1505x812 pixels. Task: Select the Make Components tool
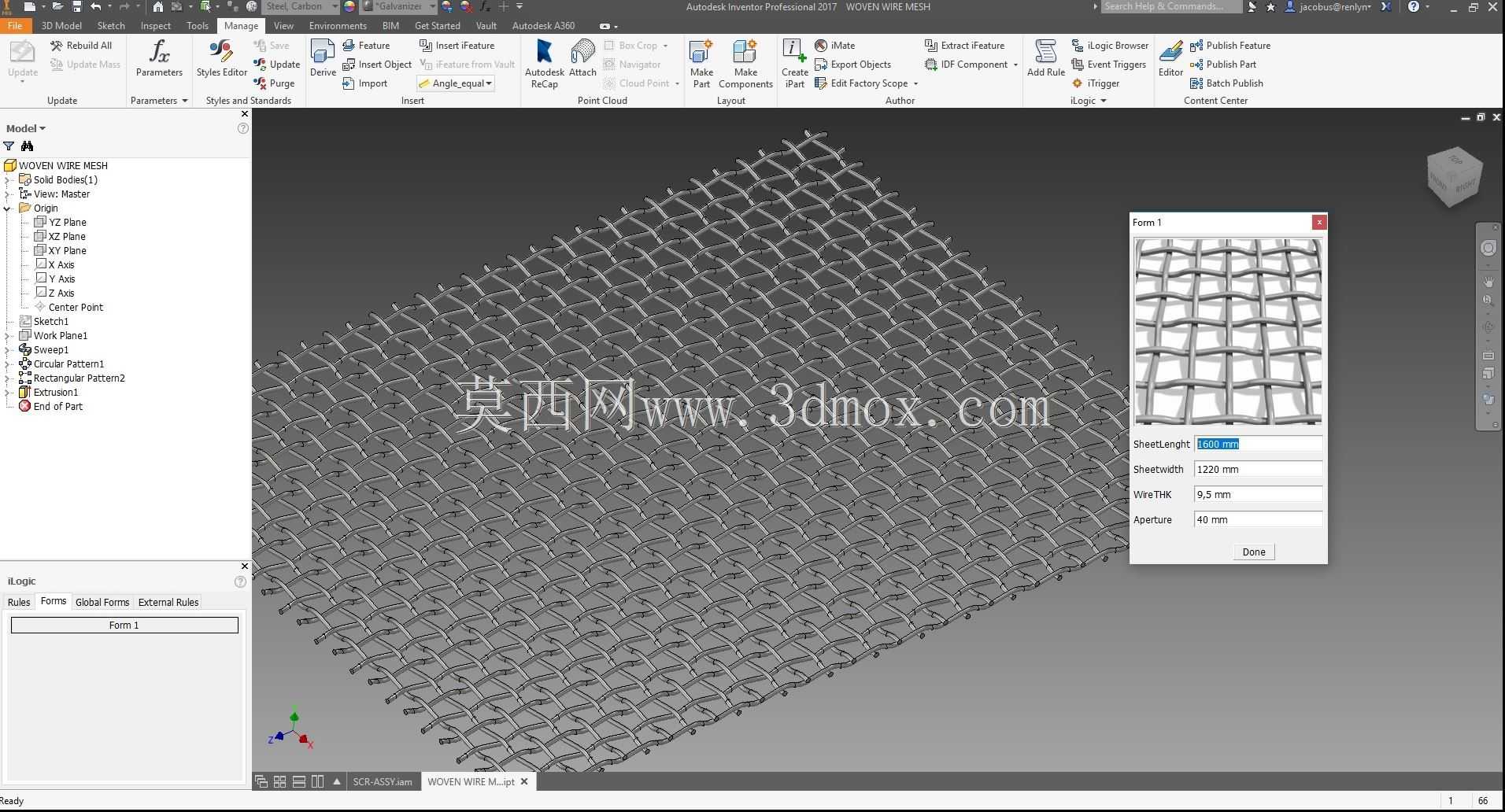(745, 63)
